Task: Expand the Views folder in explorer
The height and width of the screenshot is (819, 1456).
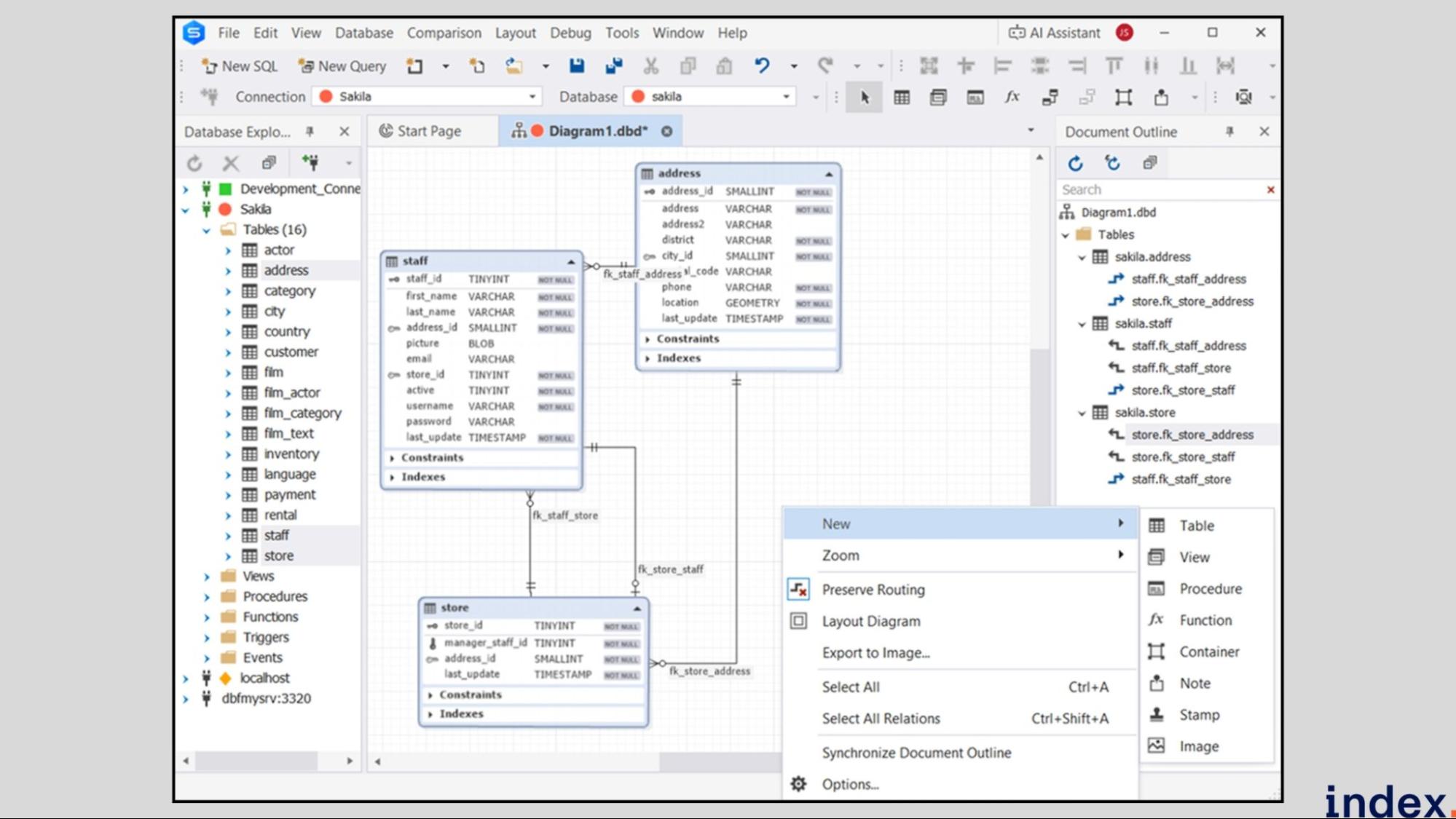Action: tap(207, 577)
